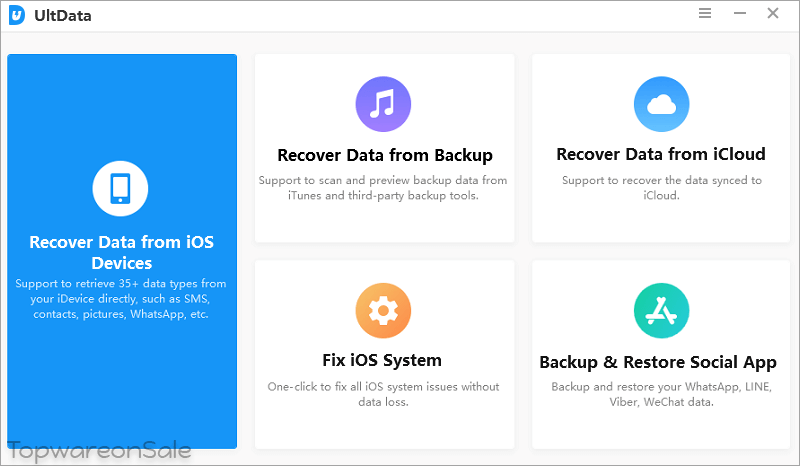Click 'Backup and restore your WhatsApp, LINE' text

click(661, 394)
